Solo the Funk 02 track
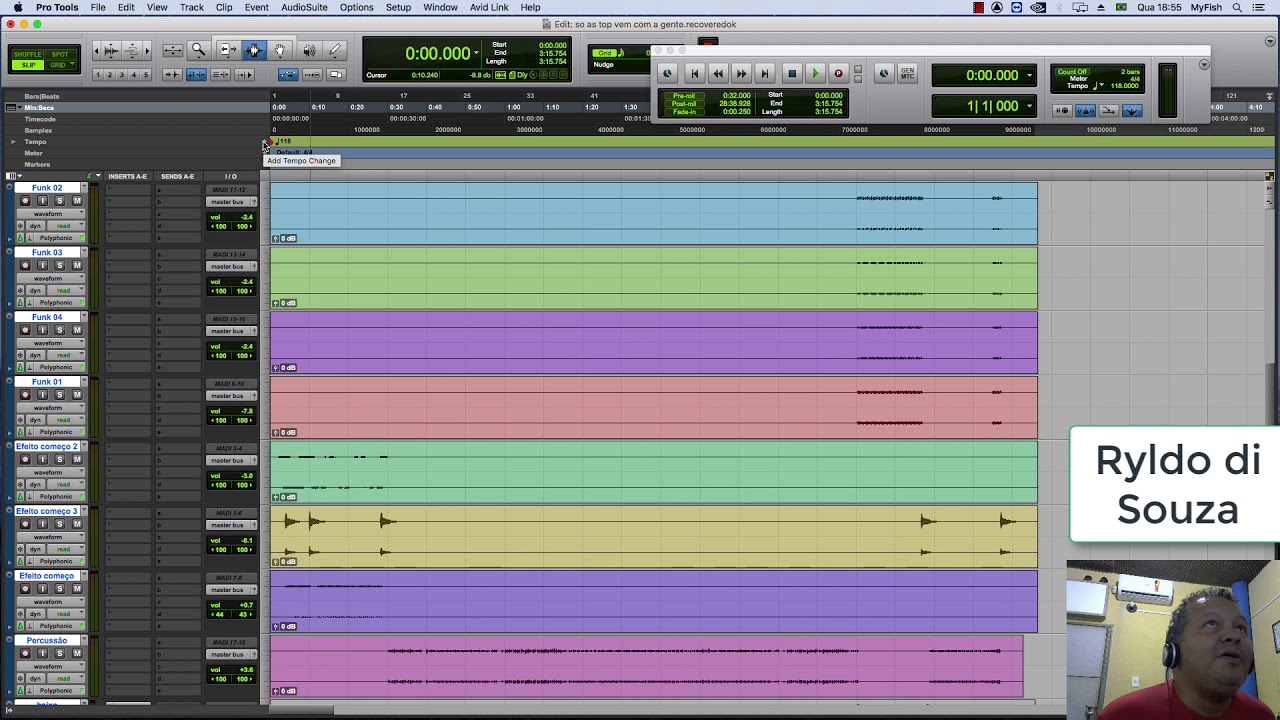Viewport: 1280px width, 720px height. click(x=59, y=201)
